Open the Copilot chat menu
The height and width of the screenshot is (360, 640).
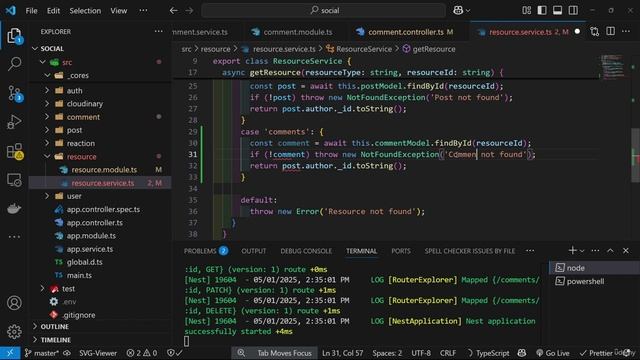[461, 11]
